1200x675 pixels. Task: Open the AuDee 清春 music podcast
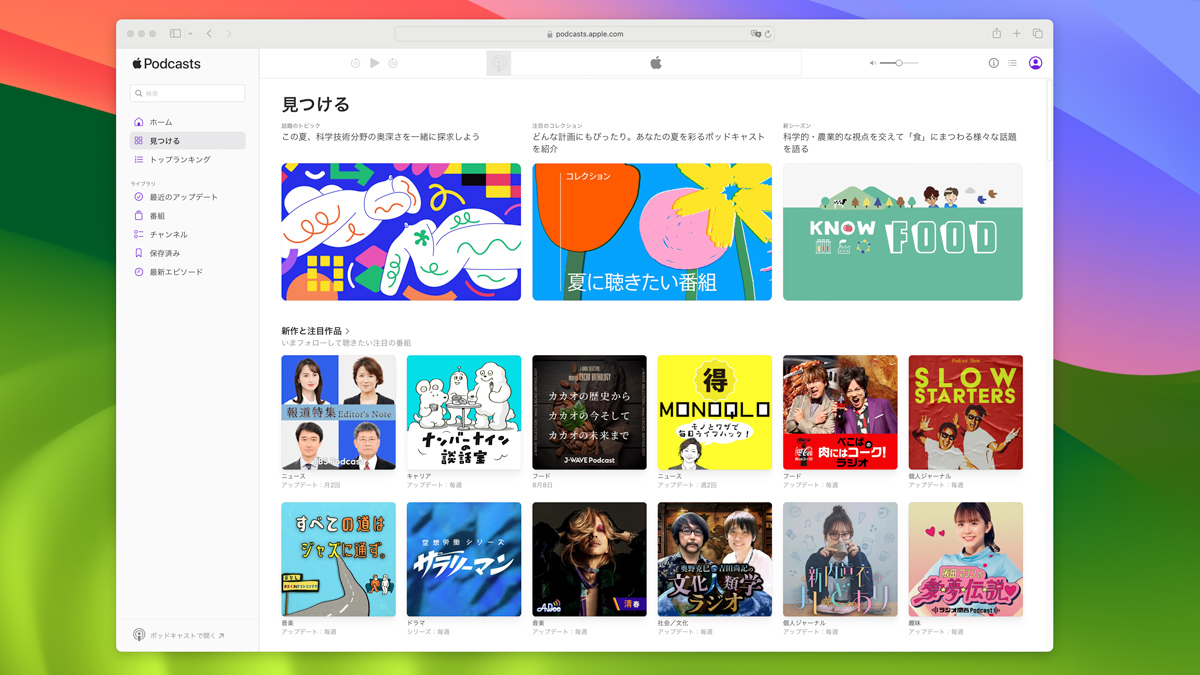click(x=589, y=560)
